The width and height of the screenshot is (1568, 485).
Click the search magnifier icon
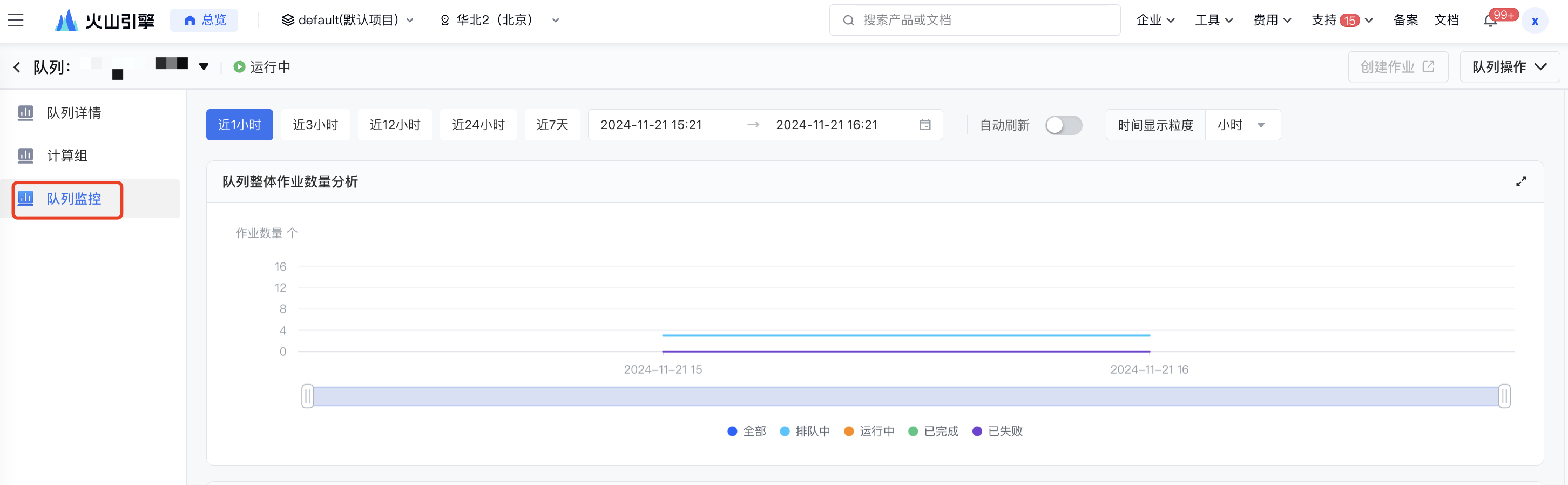[848, 20]
